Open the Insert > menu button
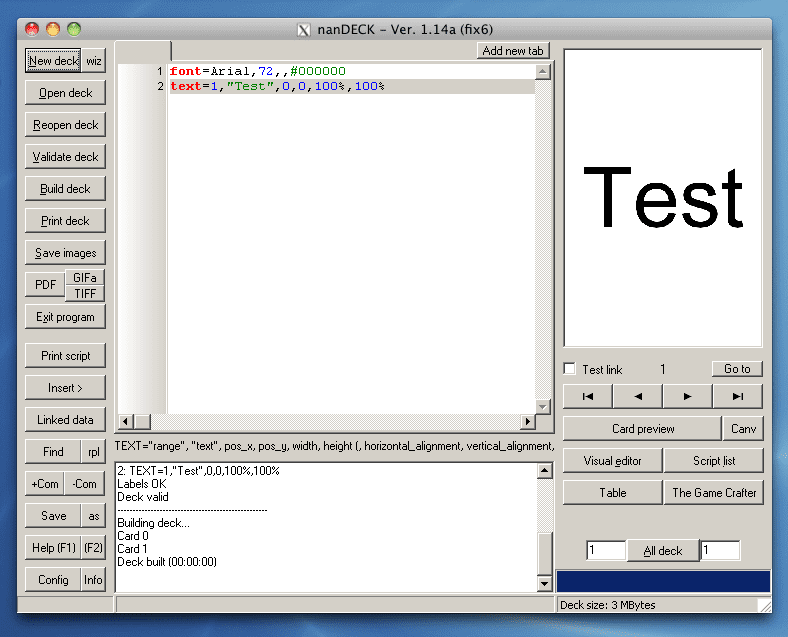 (65, 388)
